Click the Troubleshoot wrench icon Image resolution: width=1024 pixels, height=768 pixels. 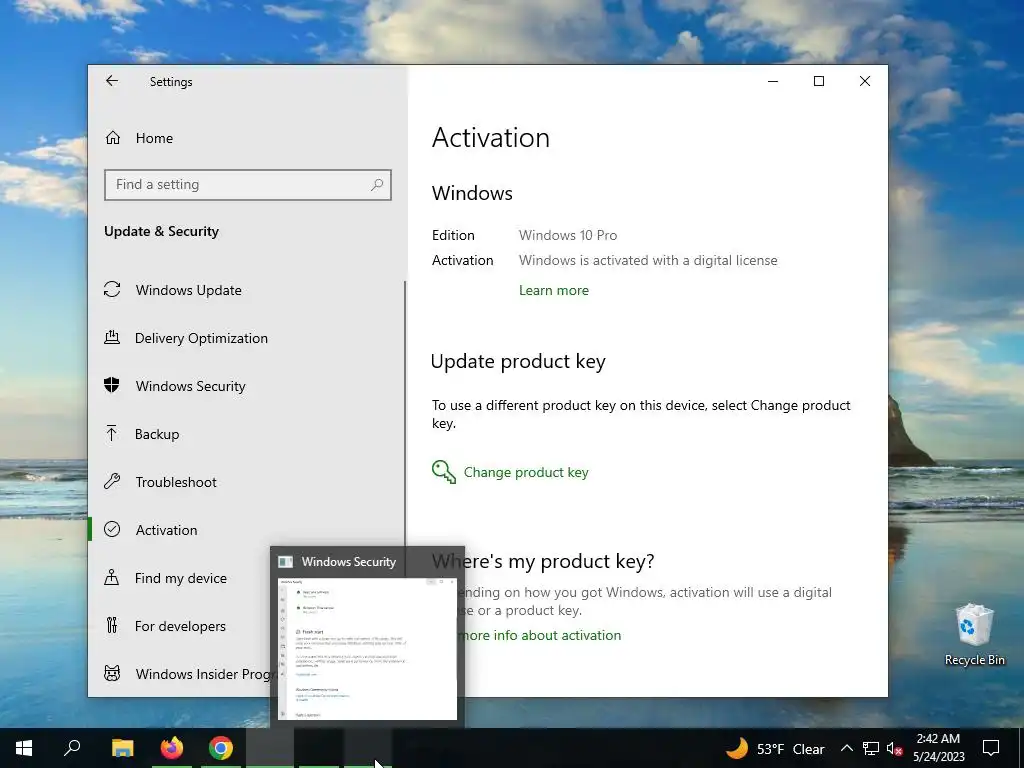tap(112, 481)
